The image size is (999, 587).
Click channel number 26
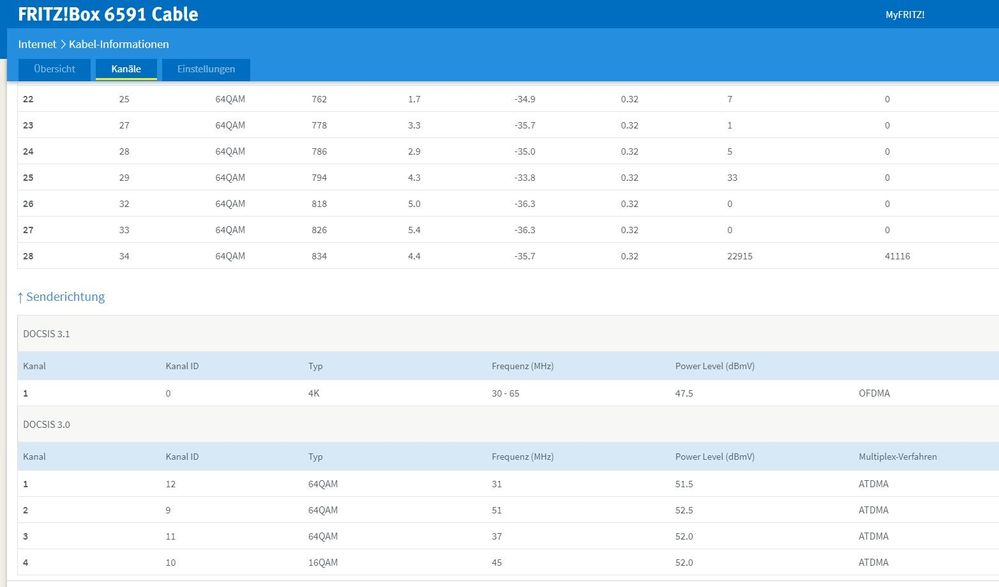[x=28, y=204]
